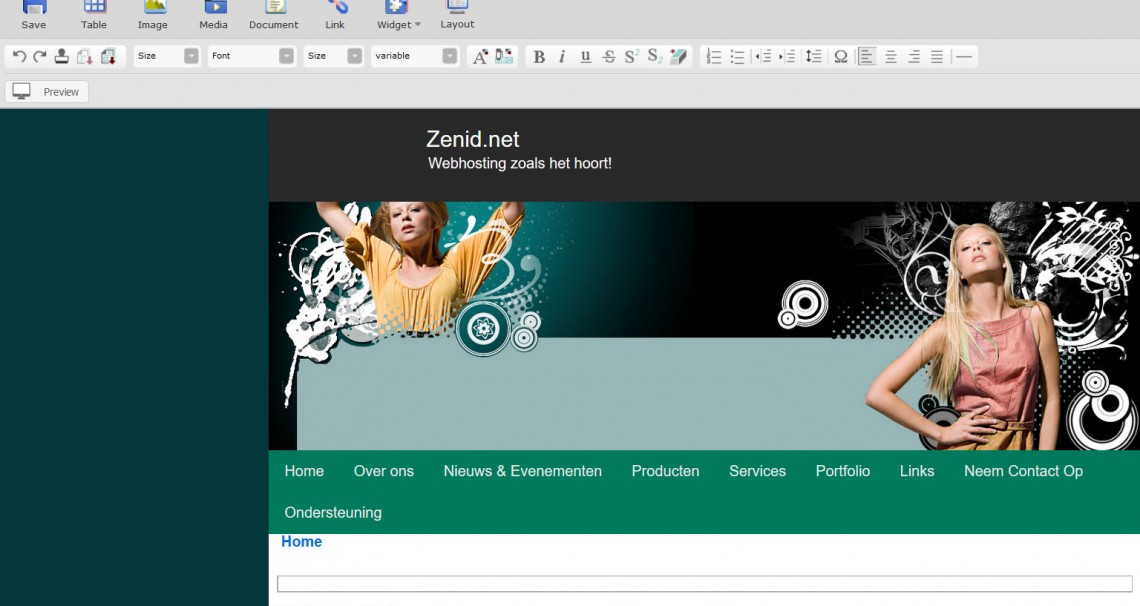Toggle superscript formatting
The height and width of the screenshot is (606, 1140).
[631, 57]
